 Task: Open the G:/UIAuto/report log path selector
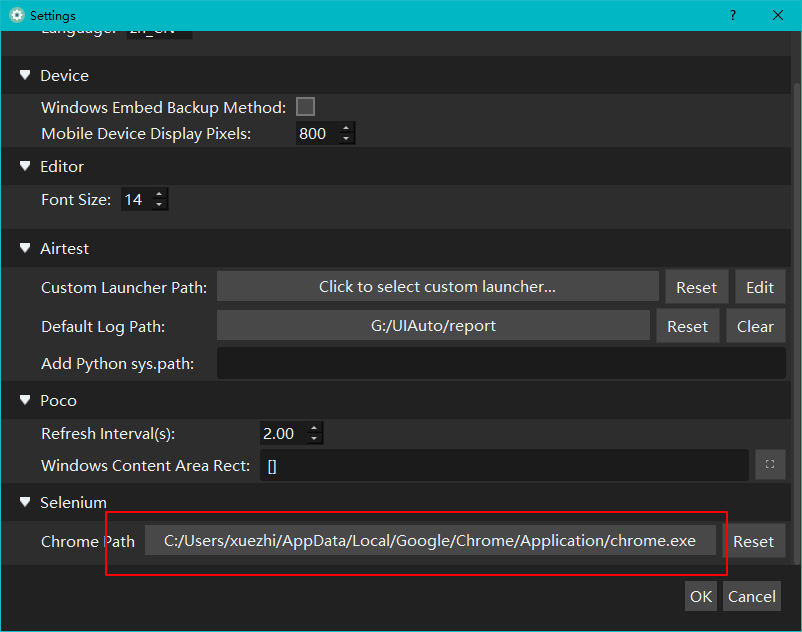433,325
